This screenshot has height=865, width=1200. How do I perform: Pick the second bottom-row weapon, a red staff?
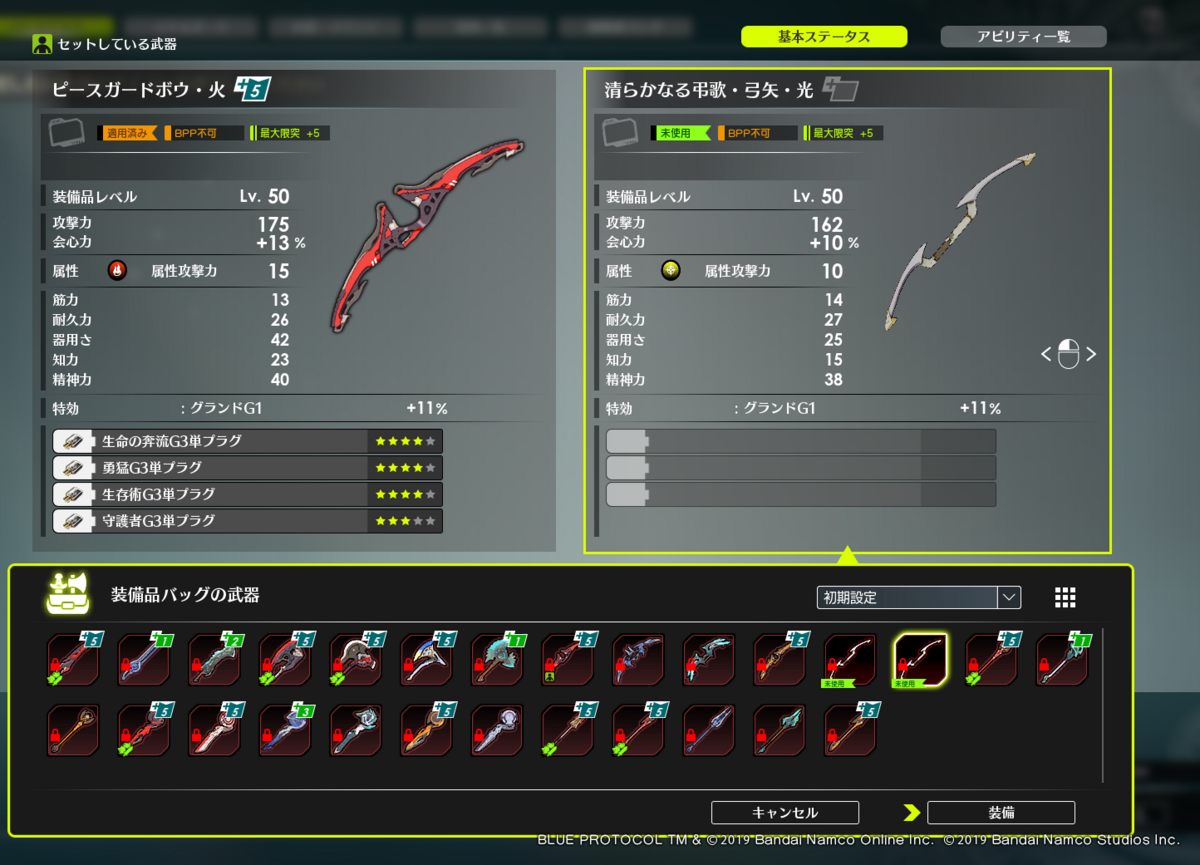(144, 730)
